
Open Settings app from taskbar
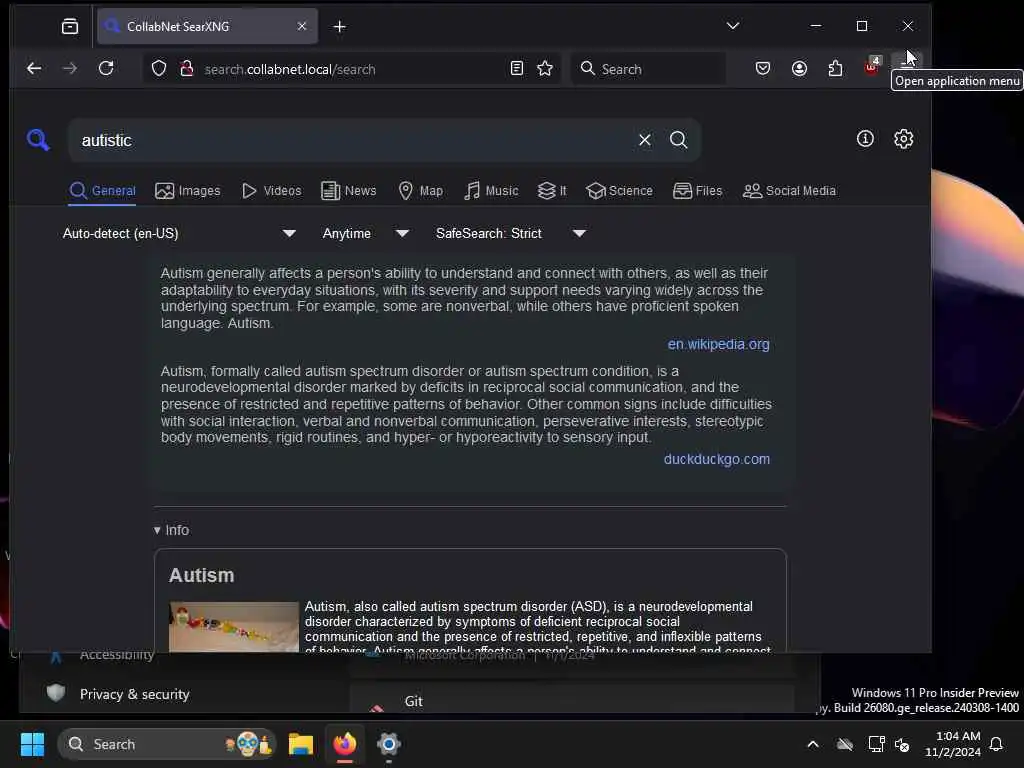click(x=388, y=744)
